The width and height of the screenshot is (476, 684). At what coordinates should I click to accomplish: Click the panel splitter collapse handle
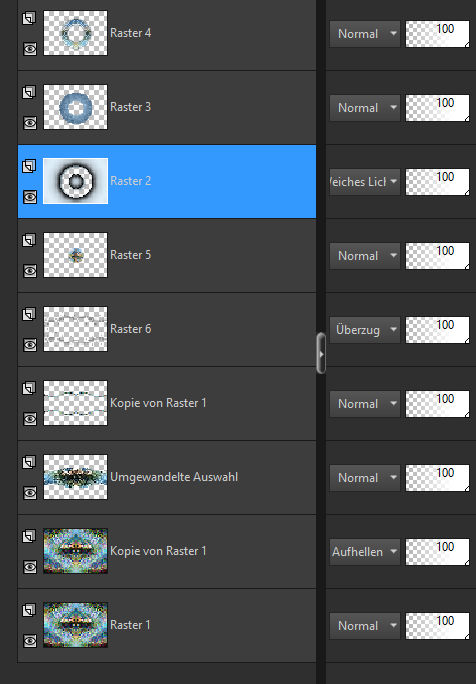[x=321, y=353]
